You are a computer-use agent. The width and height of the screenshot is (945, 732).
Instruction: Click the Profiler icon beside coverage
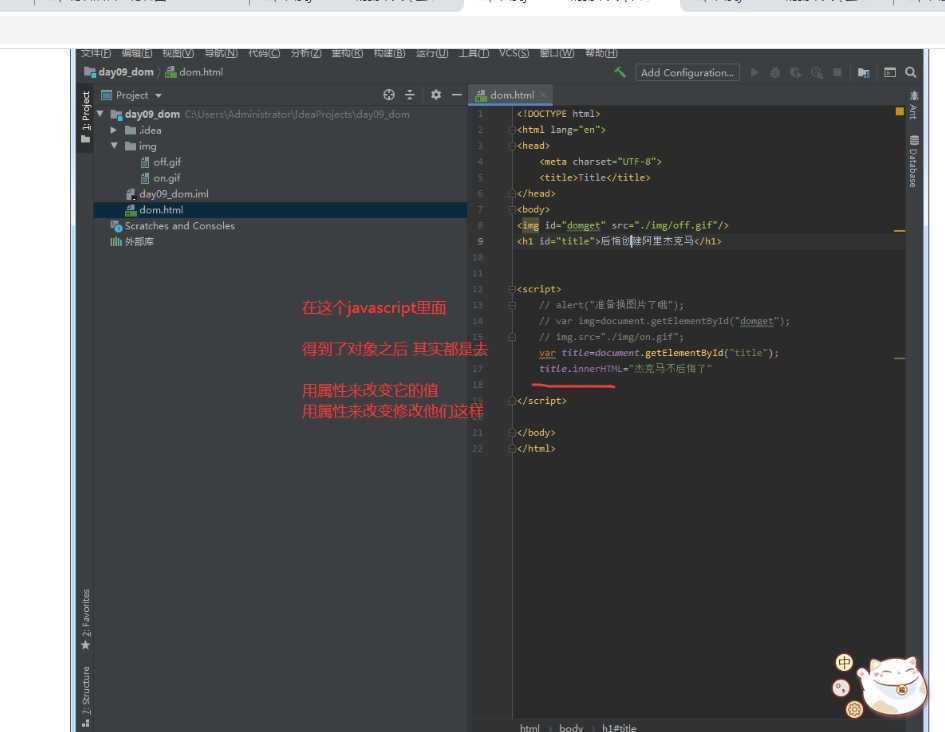click(x=817, y=72)
